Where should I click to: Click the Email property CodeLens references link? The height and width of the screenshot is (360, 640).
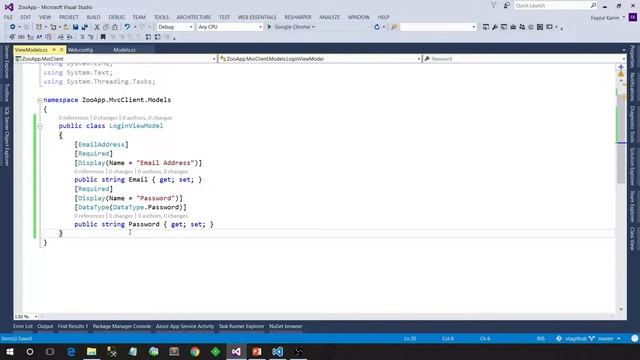(89, 171)
